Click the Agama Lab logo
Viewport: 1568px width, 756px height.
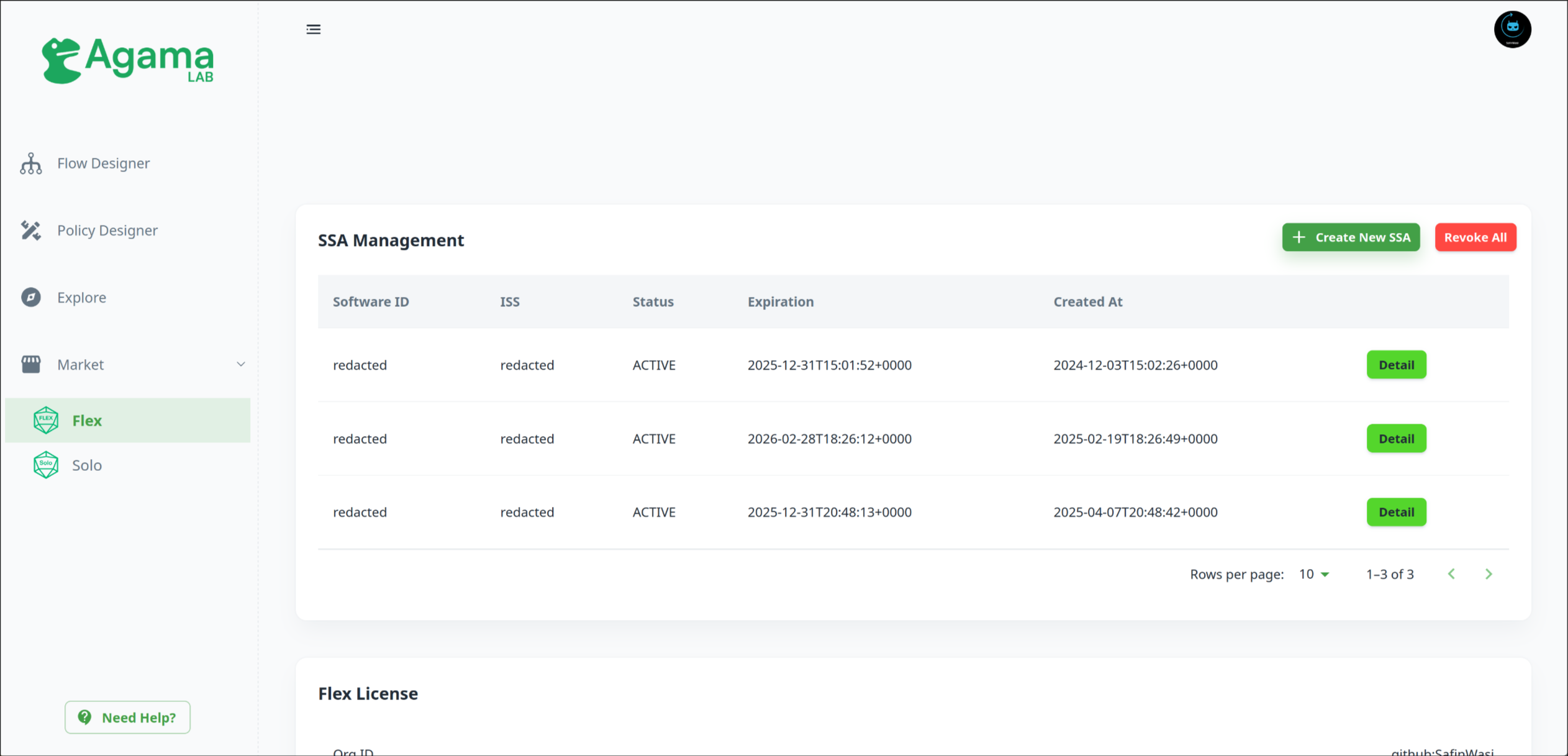(x=128, y=60)
